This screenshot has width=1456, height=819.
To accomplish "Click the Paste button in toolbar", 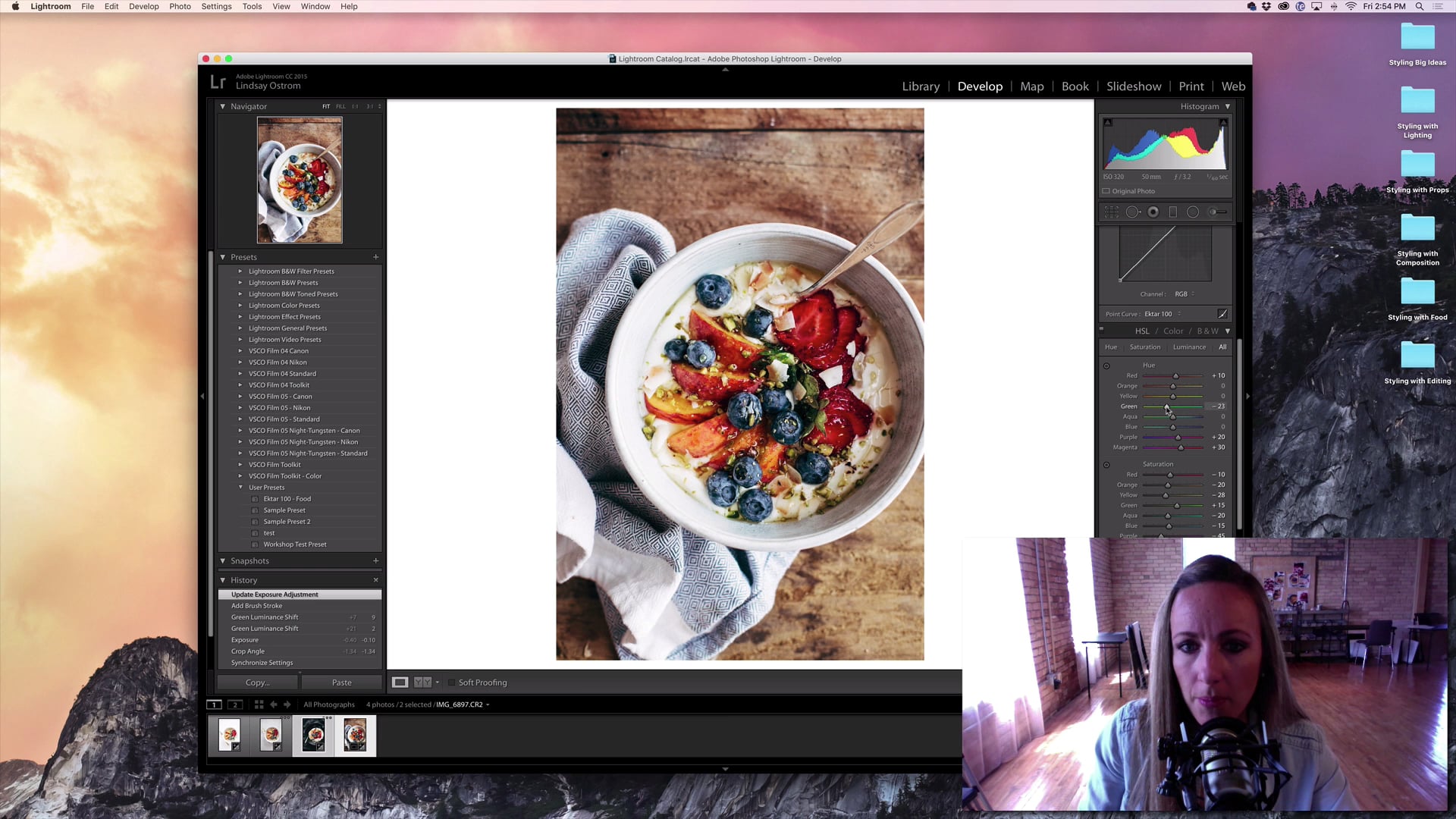I will (x=342, y=682).
